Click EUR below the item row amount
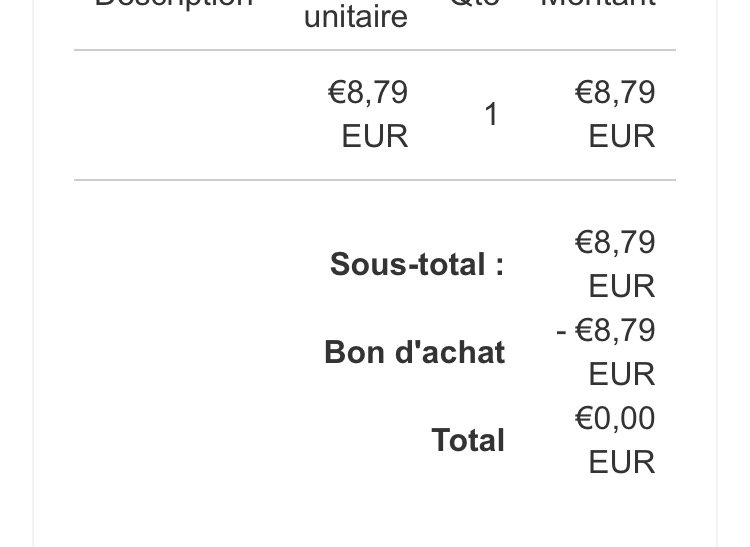The width and height of the screenshot is (750, 547). 622,136
